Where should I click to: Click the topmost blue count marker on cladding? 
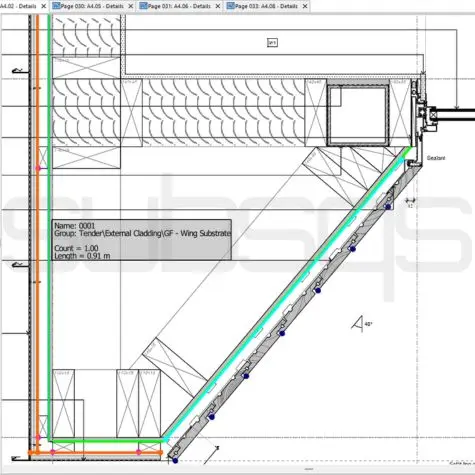click(x=388, y=207)
